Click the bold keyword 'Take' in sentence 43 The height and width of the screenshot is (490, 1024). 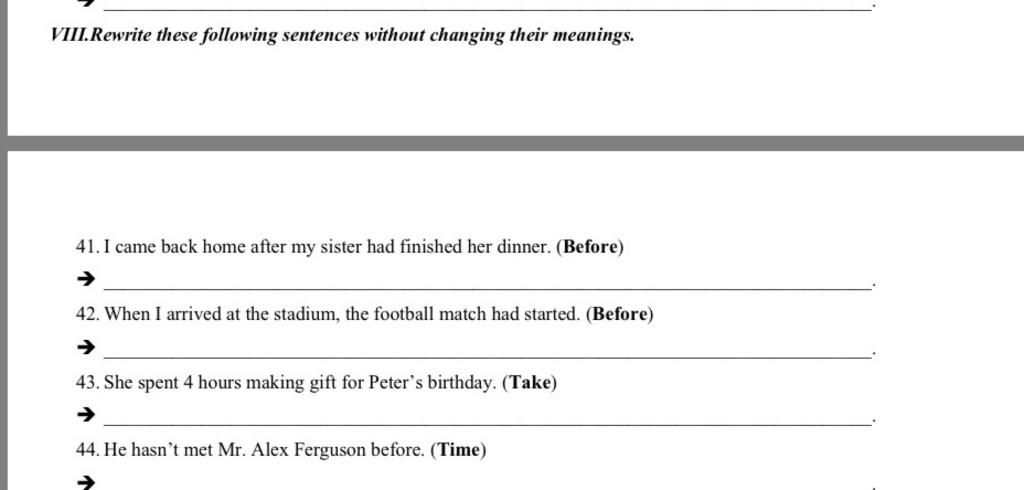[530, 382]
